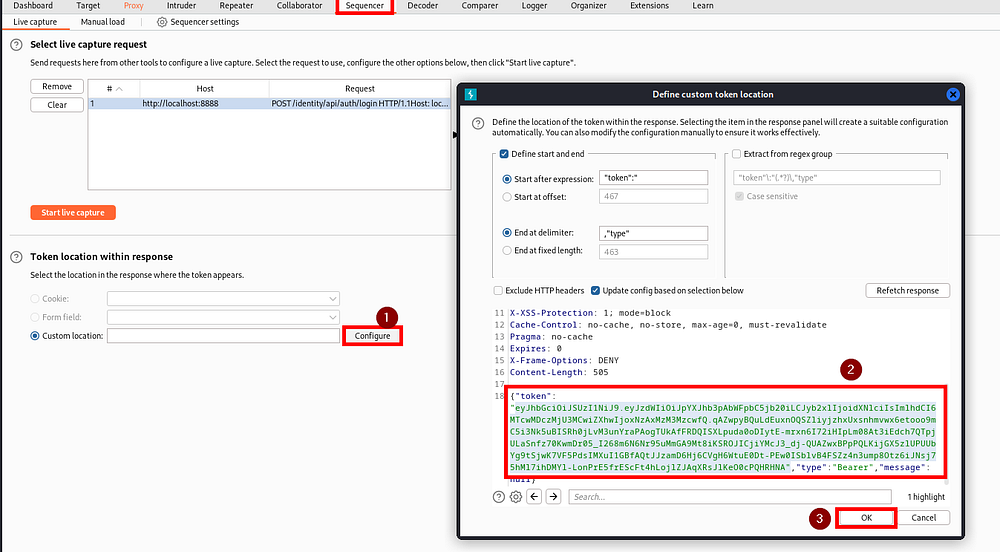Open search settings gear in the dialog

tap(516, 497)
